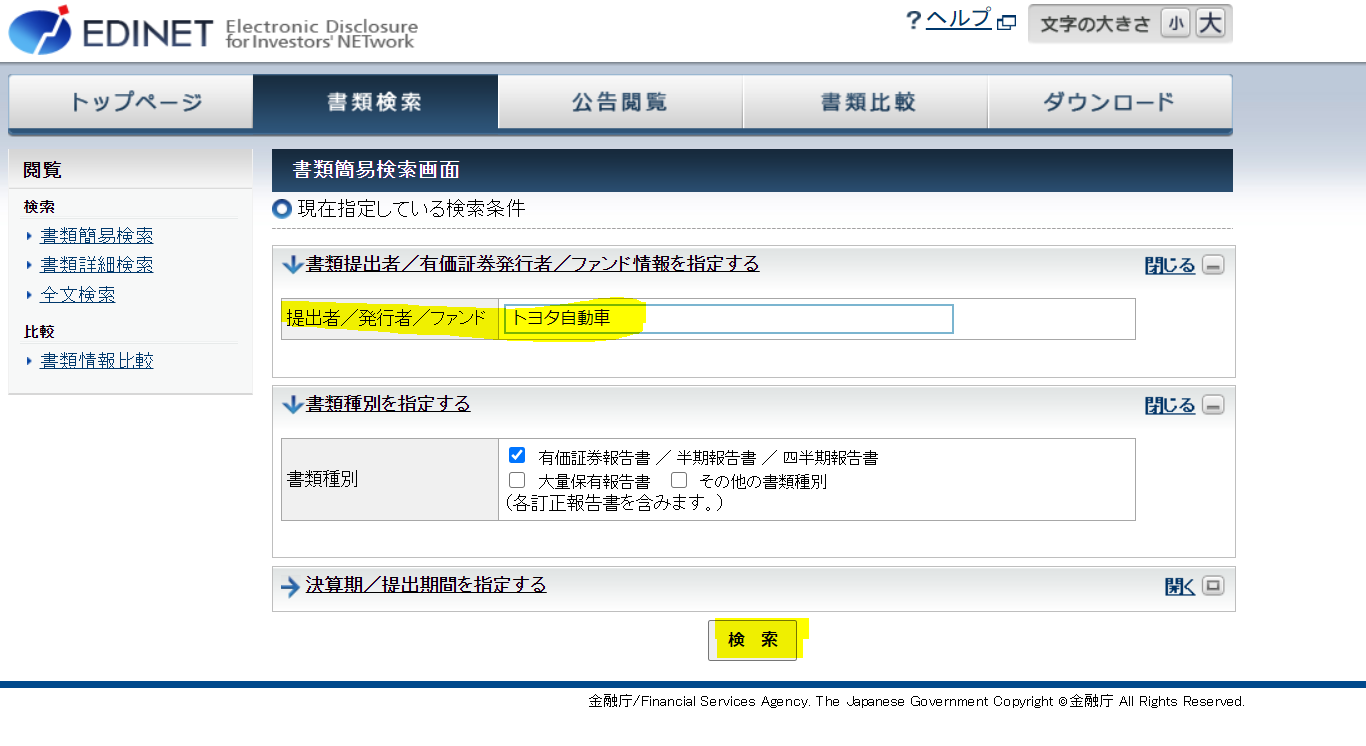Image resolution: width=1366 pixels, height=746 pixels.
Task: Collapse the 書類種別を指定する section
Action: (1170, 405)
